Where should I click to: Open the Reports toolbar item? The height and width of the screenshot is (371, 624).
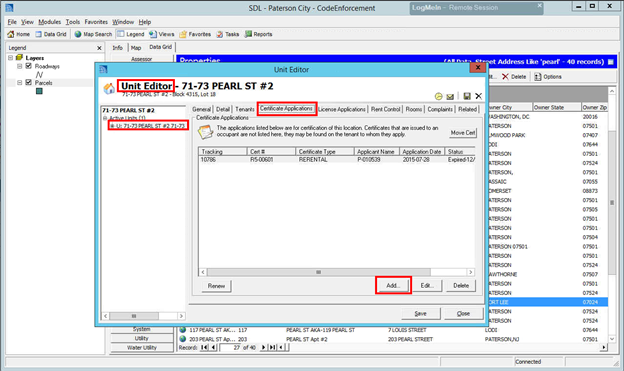pyautogui.click(x=258, y=34)
